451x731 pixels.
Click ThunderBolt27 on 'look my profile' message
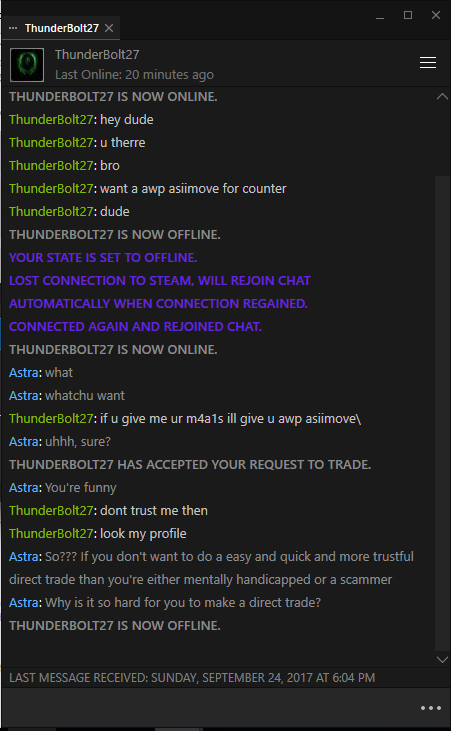click(51, 533)
